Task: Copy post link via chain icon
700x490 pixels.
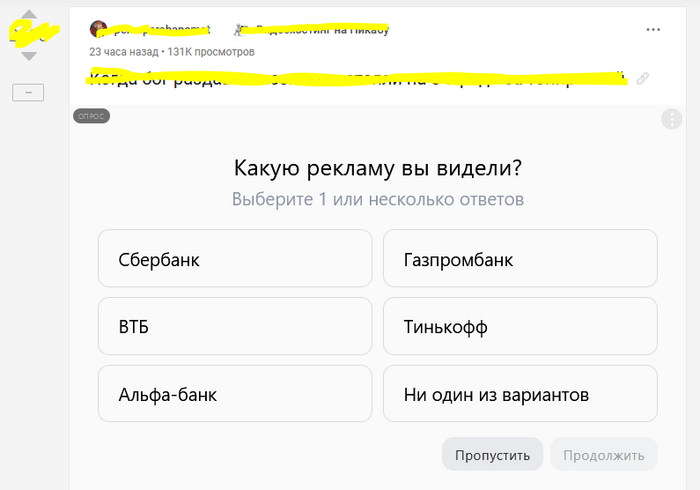Action: click(642, 79)
